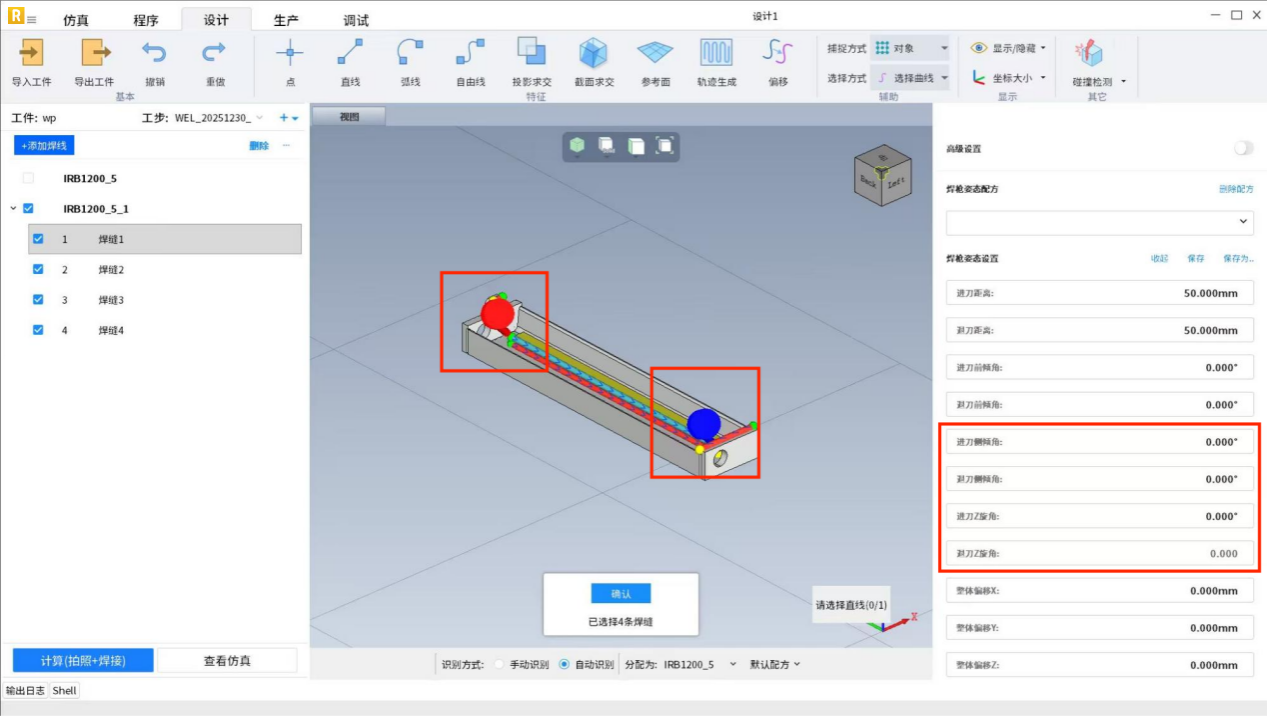
Task: Toggle the 高级设置 advanced settings switch
Action: point(1242,148)
